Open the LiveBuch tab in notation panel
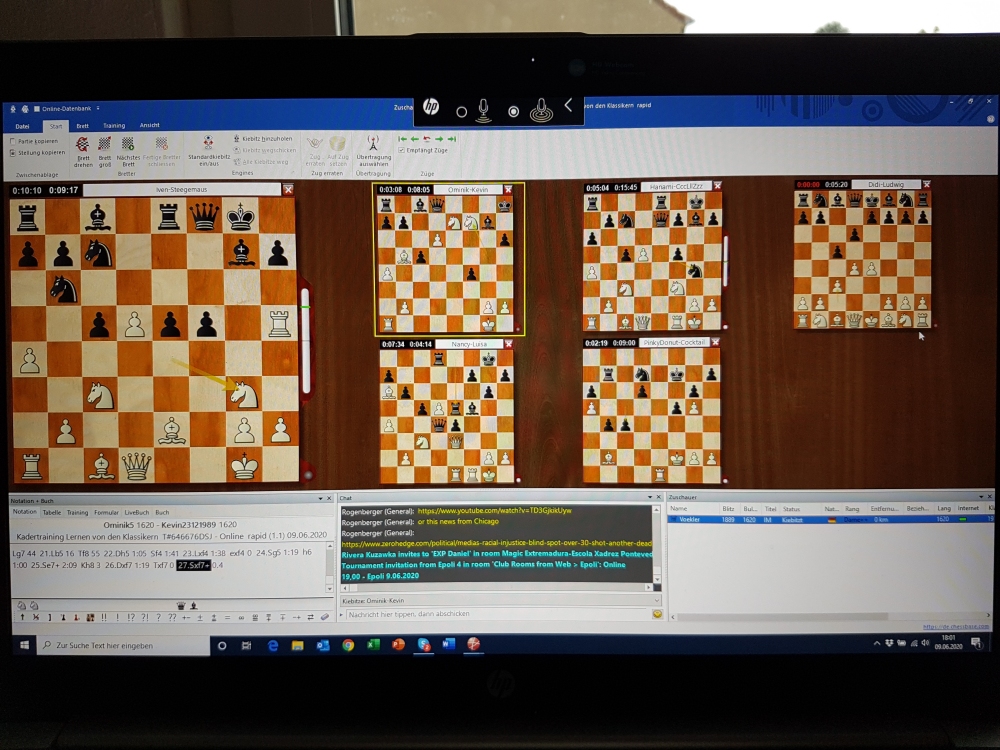Image resolution: width=1000 pixels, height=750 pixels. coord(135,512)
